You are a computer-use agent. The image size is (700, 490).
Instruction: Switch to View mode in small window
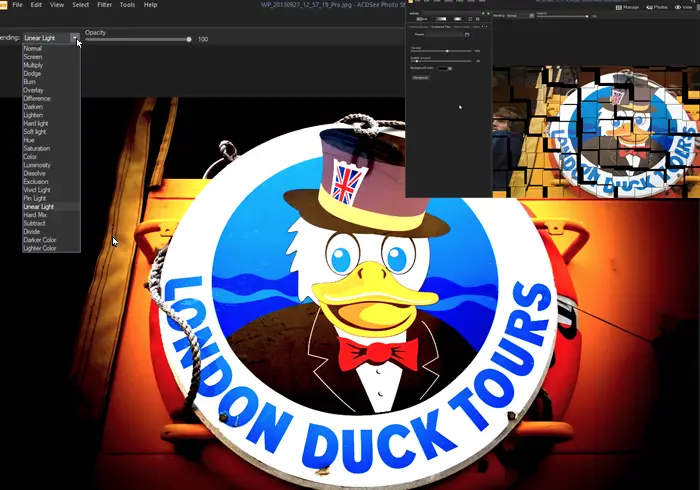tap(684, 7)
